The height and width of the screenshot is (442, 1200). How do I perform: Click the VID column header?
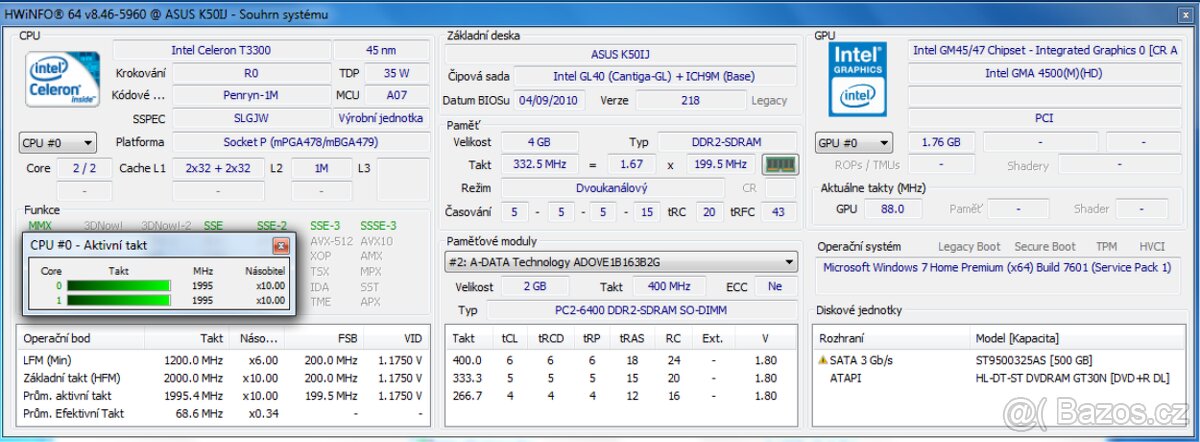tap(413, 338)
